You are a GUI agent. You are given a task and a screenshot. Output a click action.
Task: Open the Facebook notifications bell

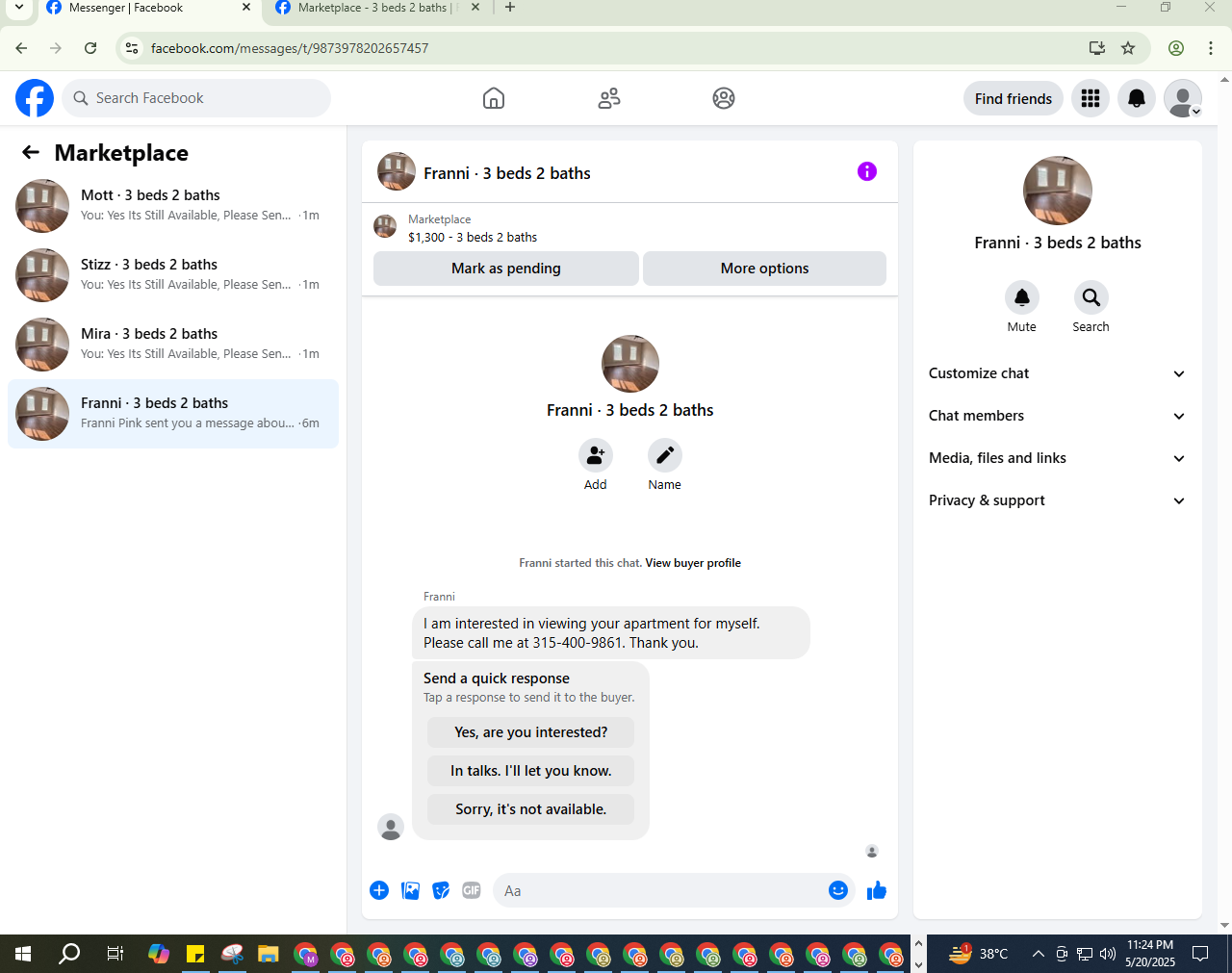pos(1137,98)
